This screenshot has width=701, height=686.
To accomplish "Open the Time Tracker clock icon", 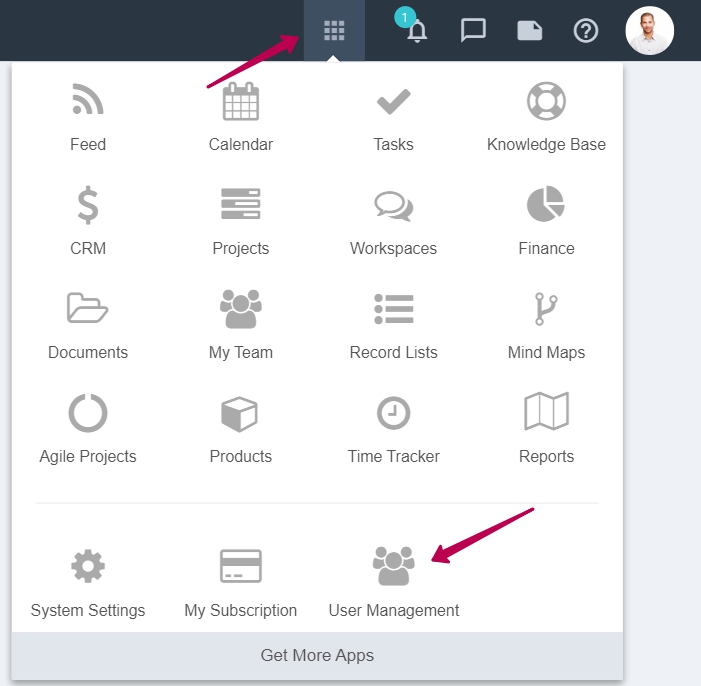I will click(393, 413).
